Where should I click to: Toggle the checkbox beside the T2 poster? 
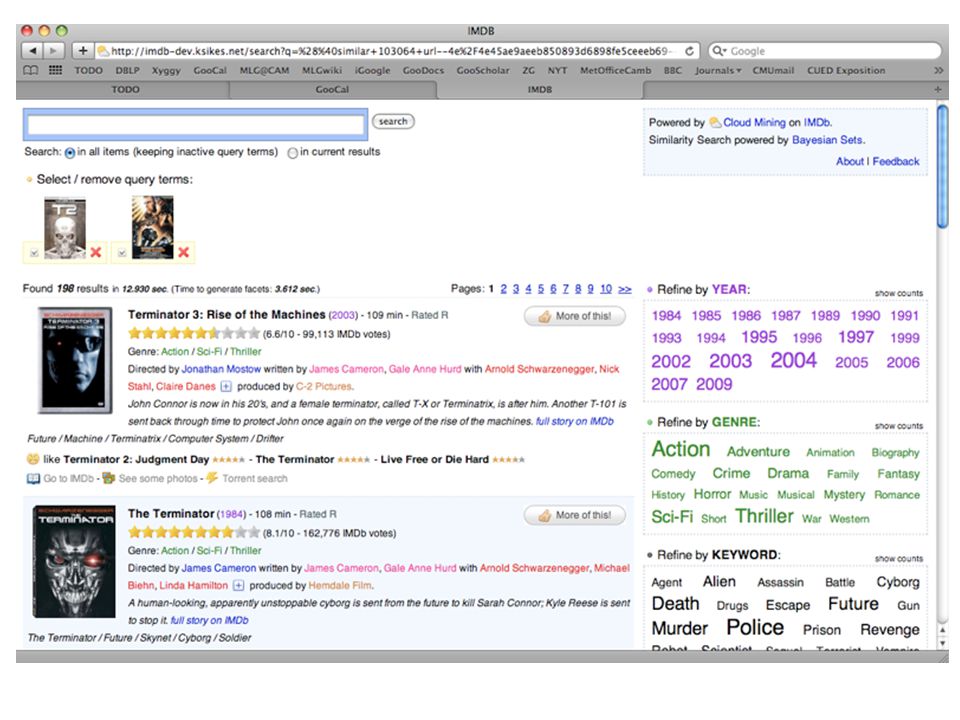(34, 253)
